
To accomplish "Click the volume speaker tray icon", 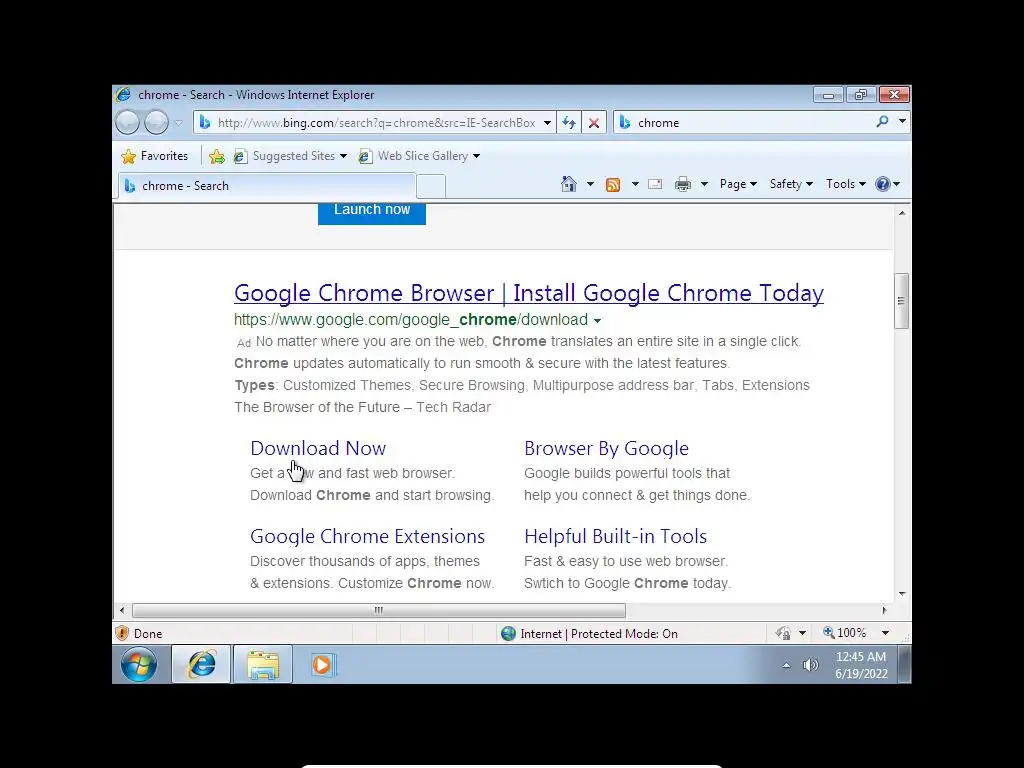I will (810, 665).
